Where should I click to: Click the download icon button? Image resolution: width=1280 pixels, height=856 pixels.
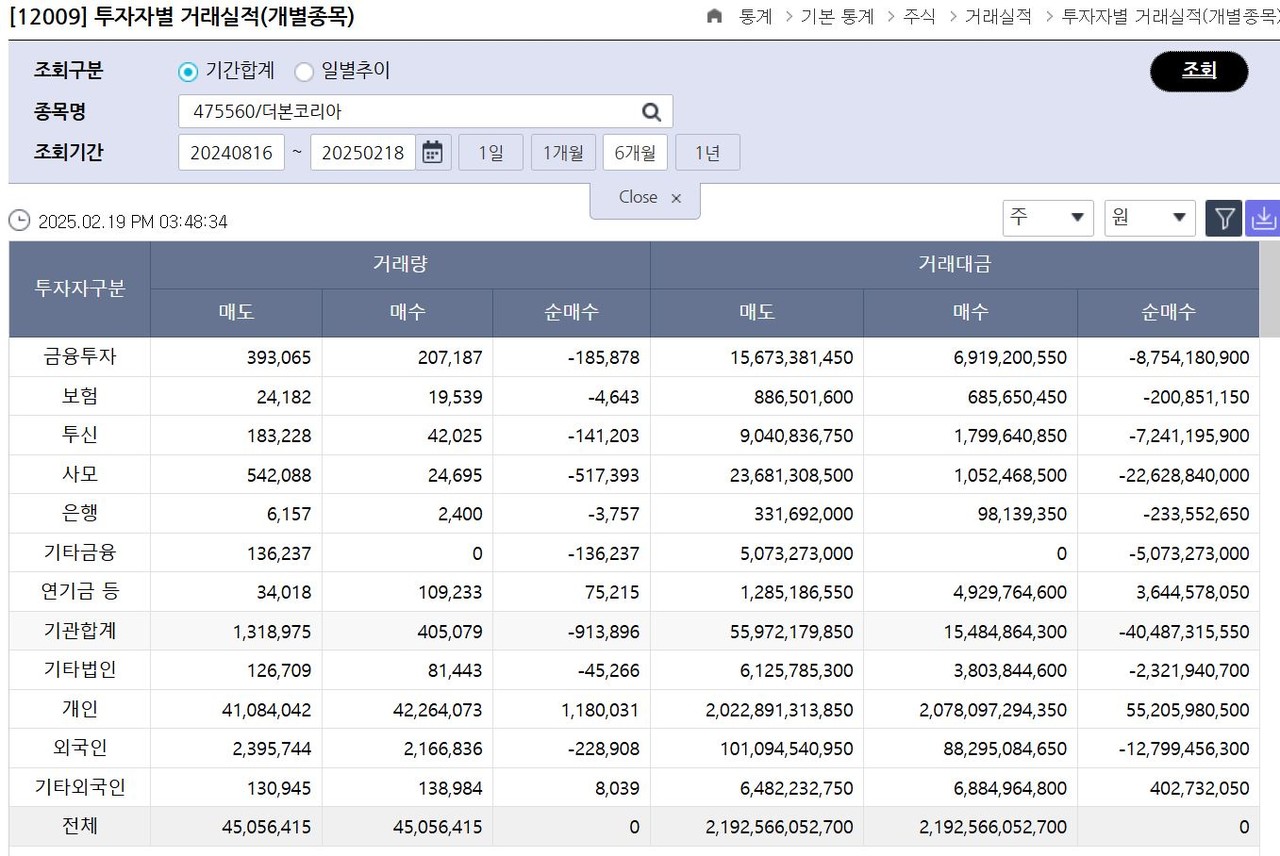click(x=1263, y=218)
